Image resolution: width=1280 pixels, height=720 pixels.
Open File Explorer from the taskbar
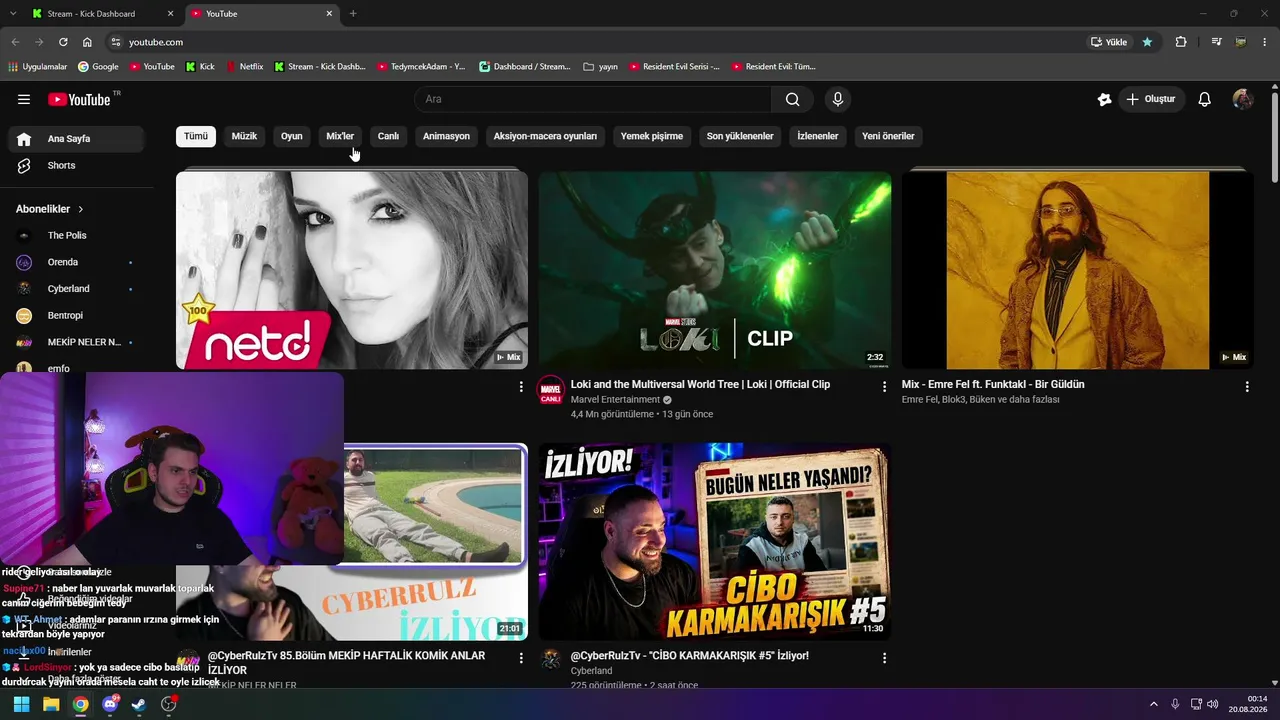(x=50, y=704)
